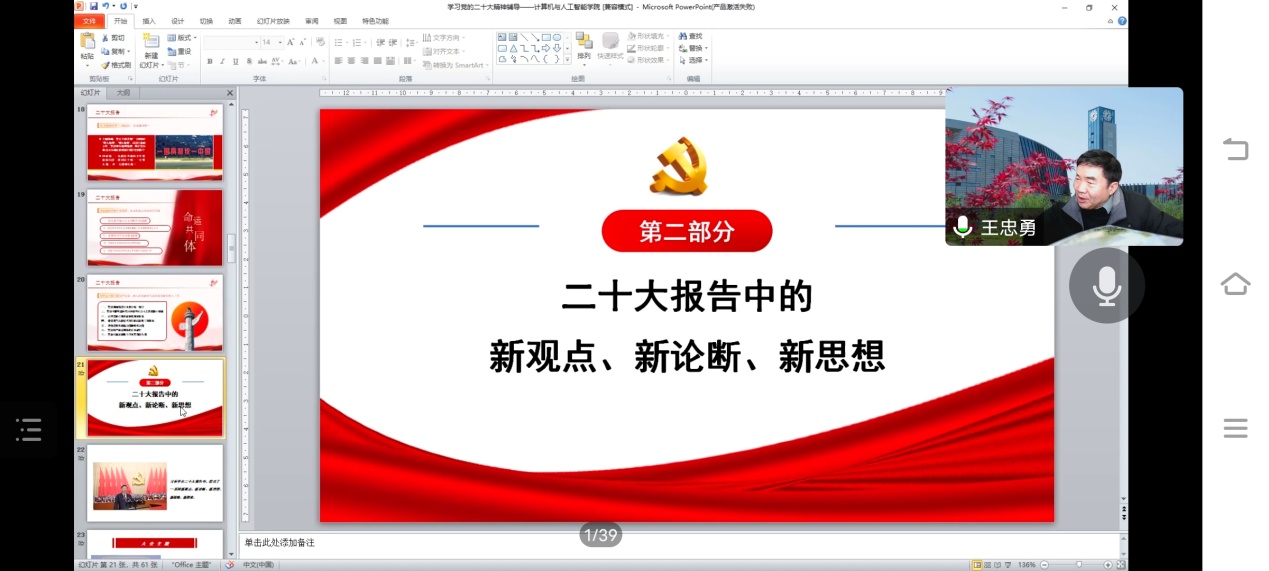The width and height of the screenshot is (1269, 571).
Task: Switch to the 设计 (Design) tab
Action: [x=178, y=21]
